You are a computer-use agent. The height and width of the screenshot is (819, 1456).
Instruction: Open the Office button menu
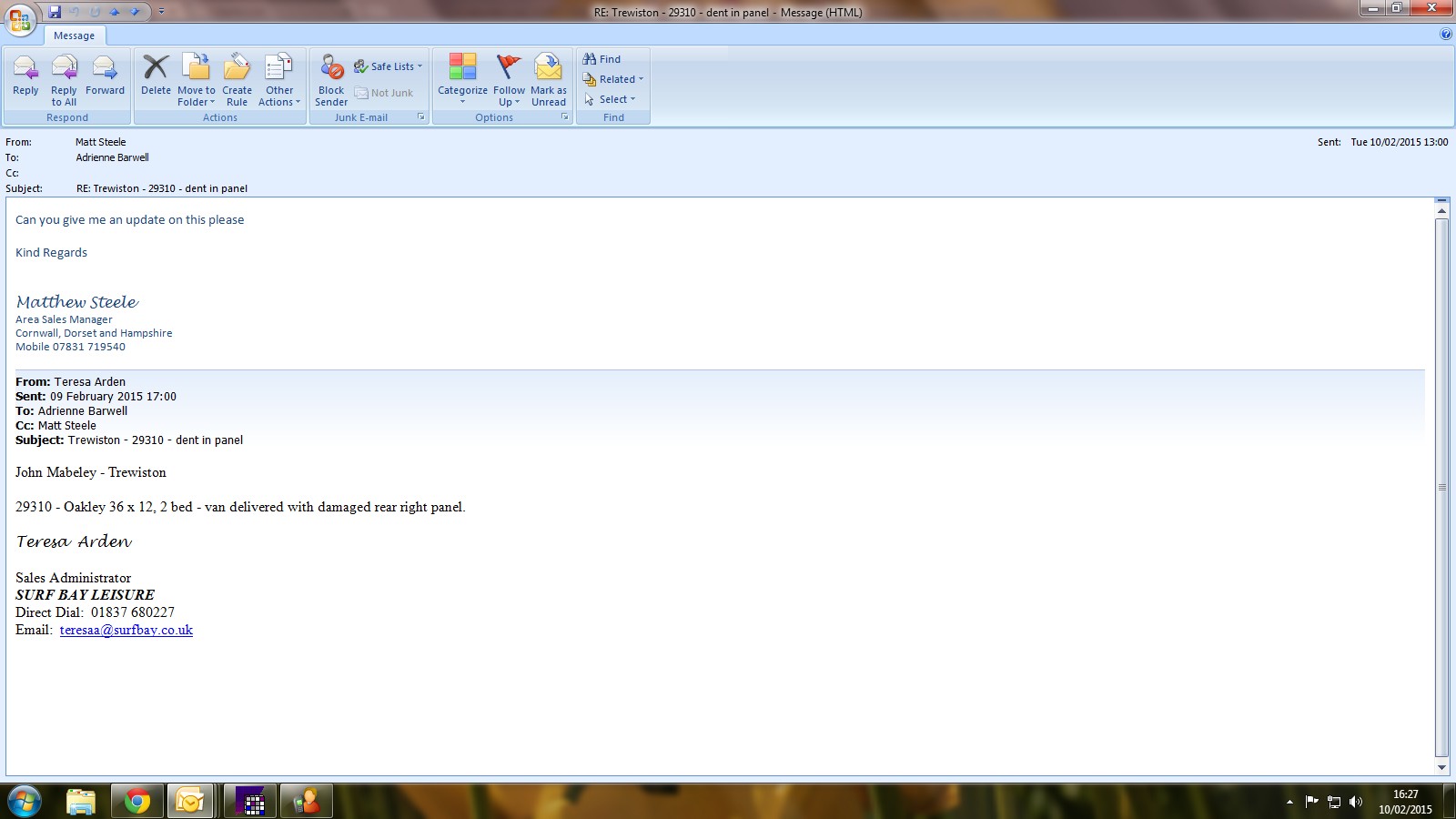click(x=20, y=19)
